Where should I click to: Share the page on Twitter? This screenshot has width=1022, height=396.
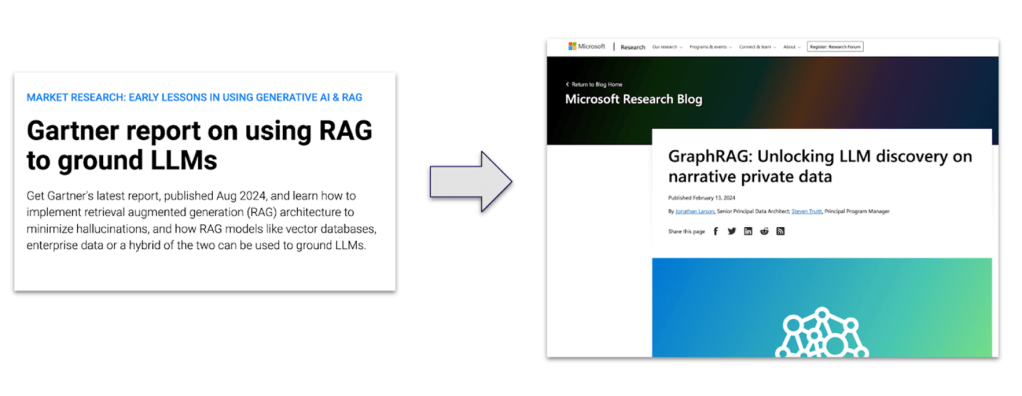click(x=732, y=231)
